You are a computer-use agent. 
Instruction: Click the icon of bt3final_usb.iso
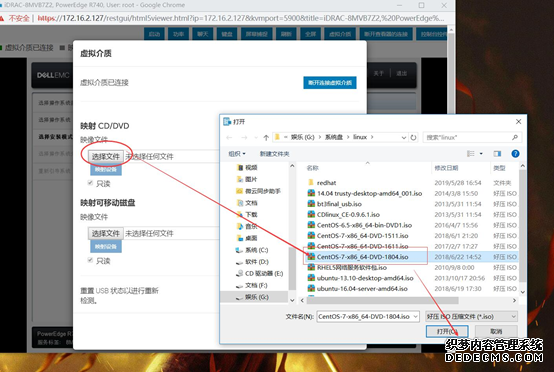pos(311,203)
